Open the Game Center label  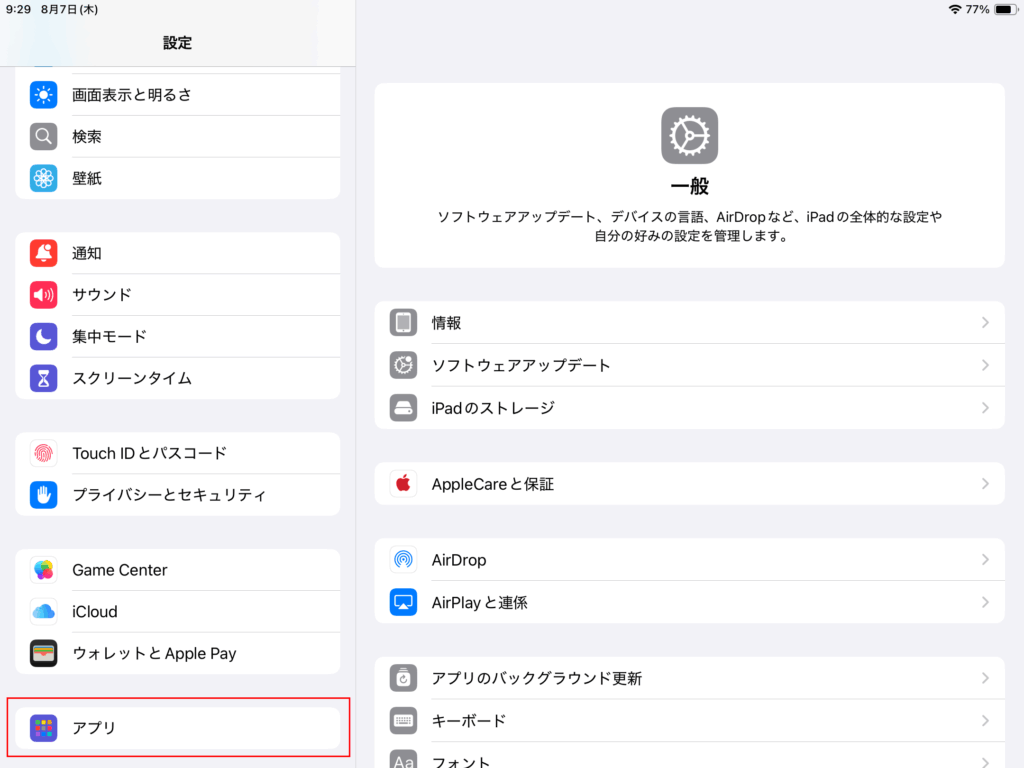(120, 570)
